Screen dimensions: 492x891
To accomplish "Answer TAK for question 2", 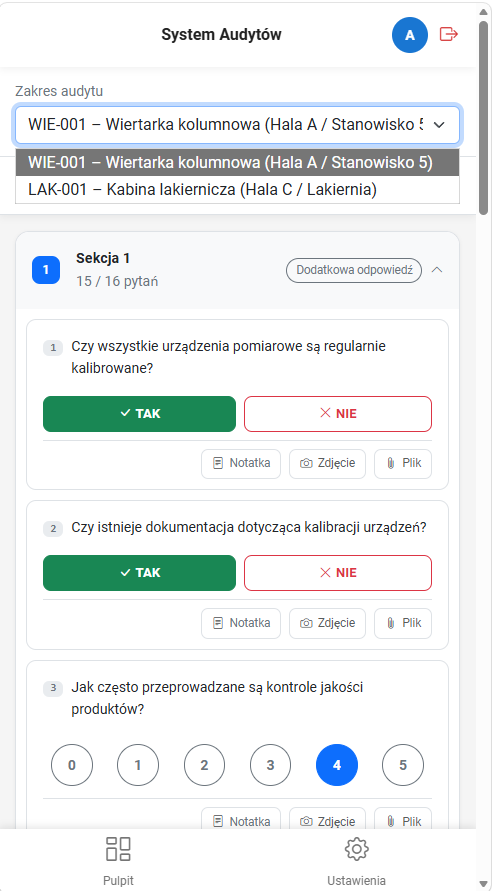I will tap(139, 573).
